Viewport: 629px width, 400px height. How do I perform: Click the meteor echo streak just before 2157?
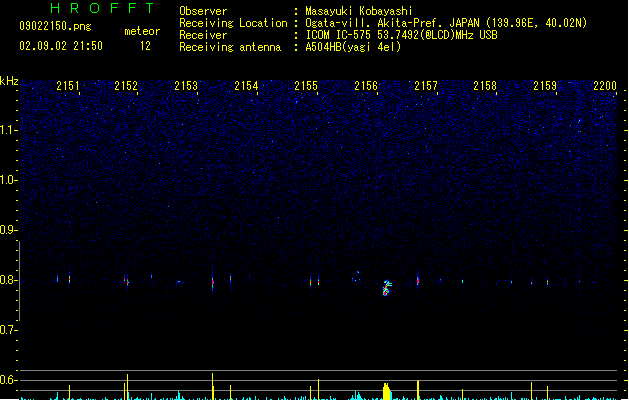point(418,280)
